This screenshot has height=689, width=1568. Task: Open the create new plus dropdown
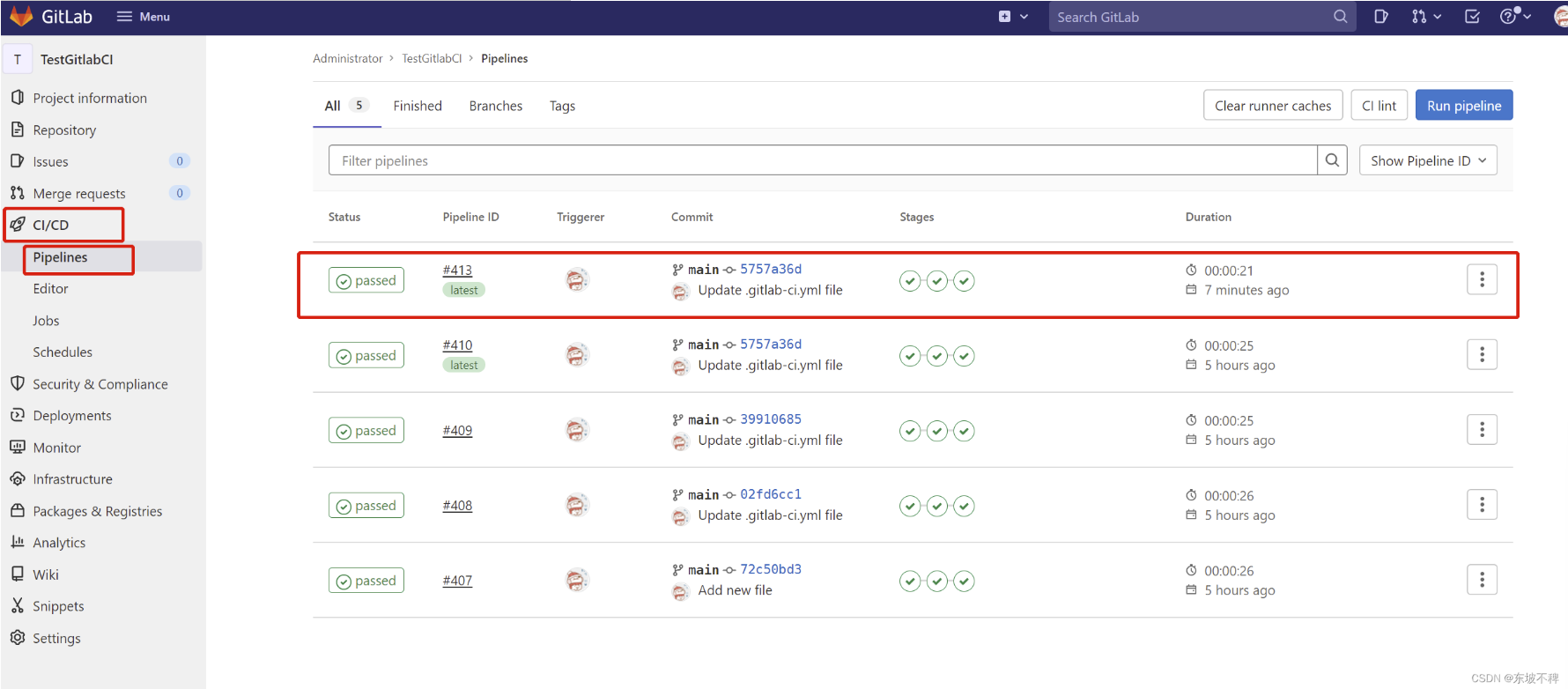click(x=1013, y=17)
